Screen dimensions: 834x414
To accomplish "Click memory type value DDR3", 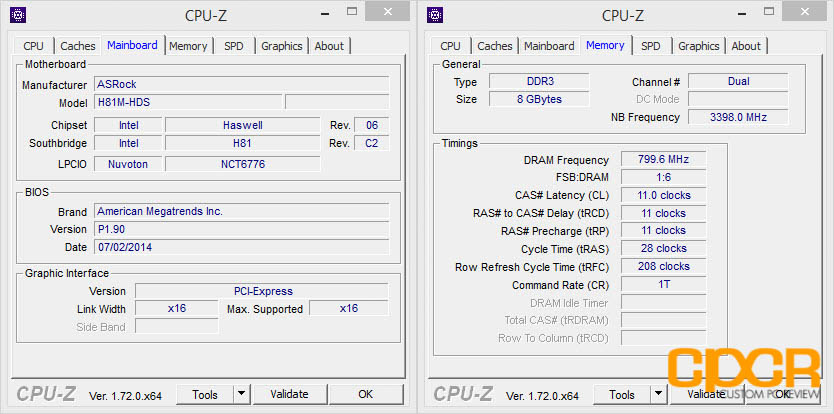I will tap(539, 81).
